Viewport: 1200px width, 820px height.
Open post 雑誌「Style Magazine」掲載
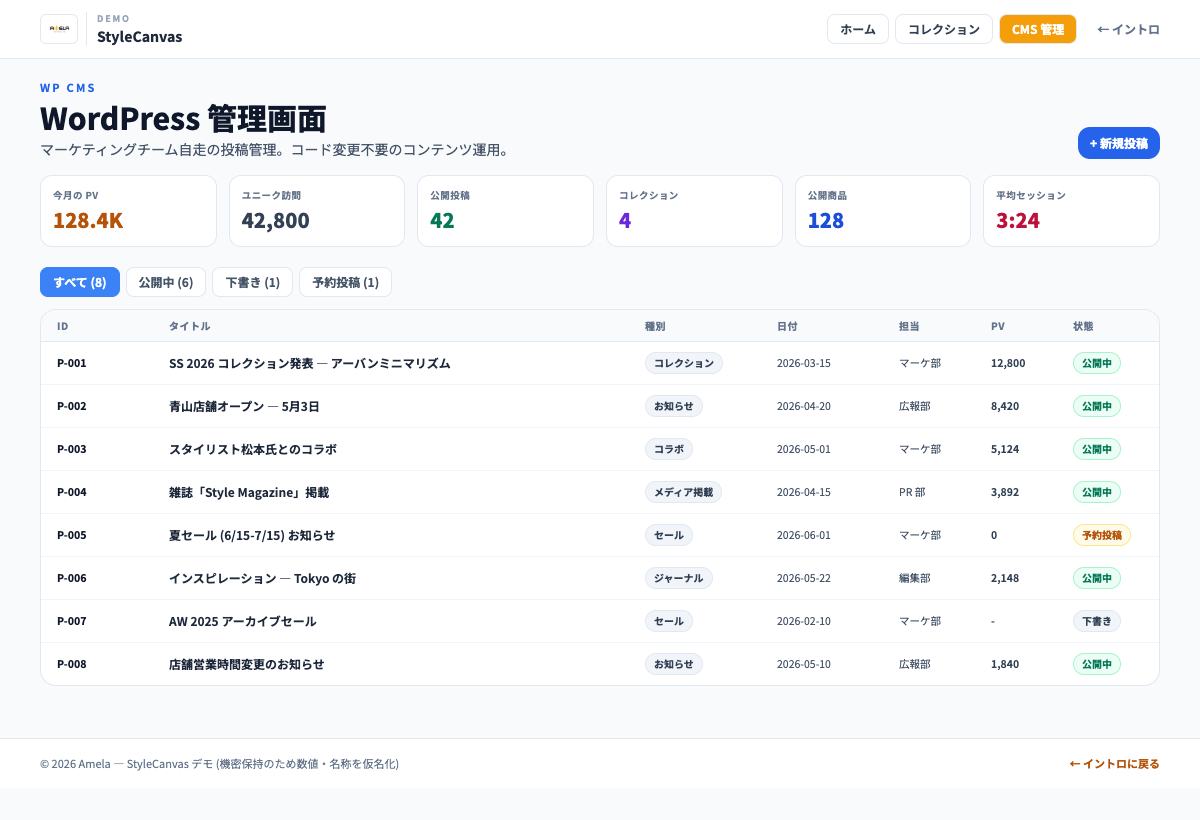click(249, 492)
